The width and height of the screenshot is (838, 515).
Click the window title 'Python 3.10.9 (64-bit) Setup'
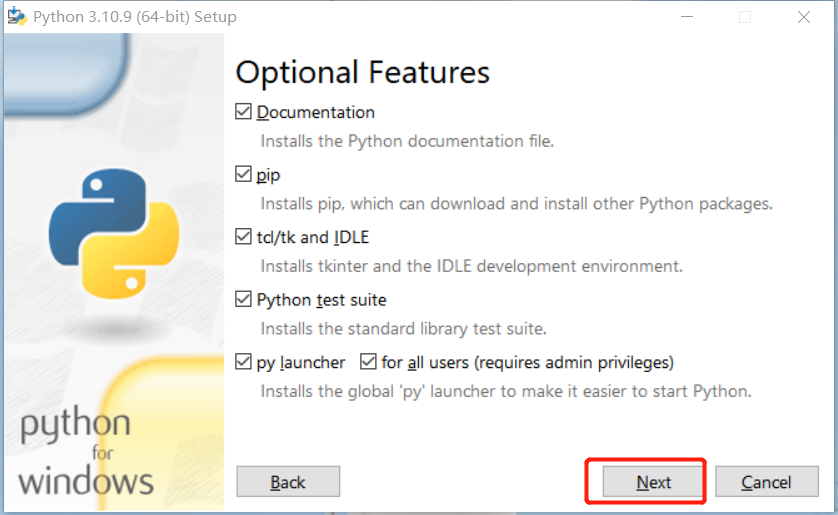[x=135, y=17]
